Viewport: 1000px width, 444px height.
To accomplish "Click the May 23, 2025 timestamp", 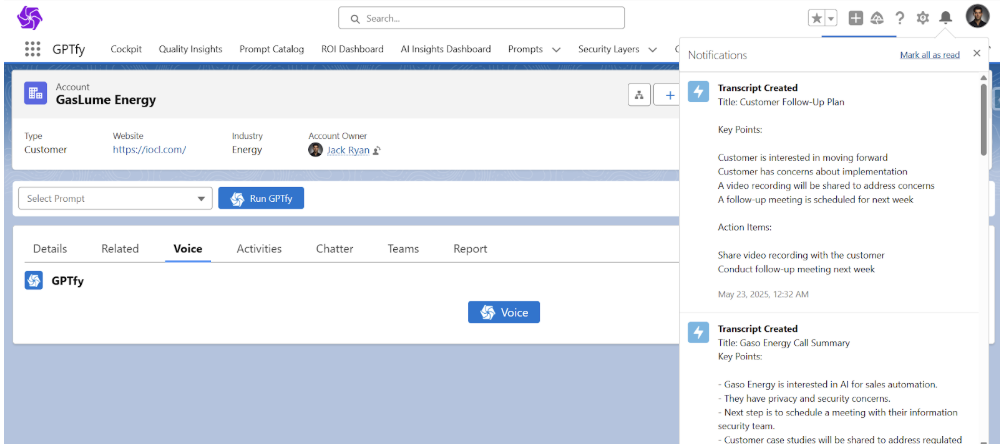I will [x=763, y=295].
